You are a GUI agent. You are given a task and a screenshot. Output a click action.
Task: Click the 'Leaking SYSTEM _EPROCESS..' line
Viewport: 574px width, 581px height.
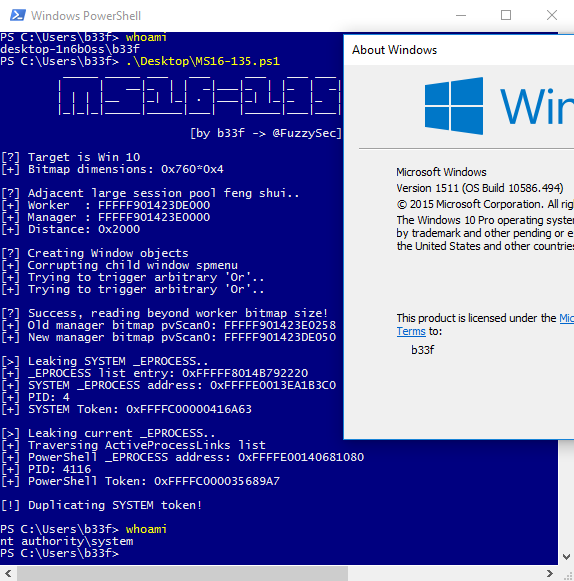point(105,361)
